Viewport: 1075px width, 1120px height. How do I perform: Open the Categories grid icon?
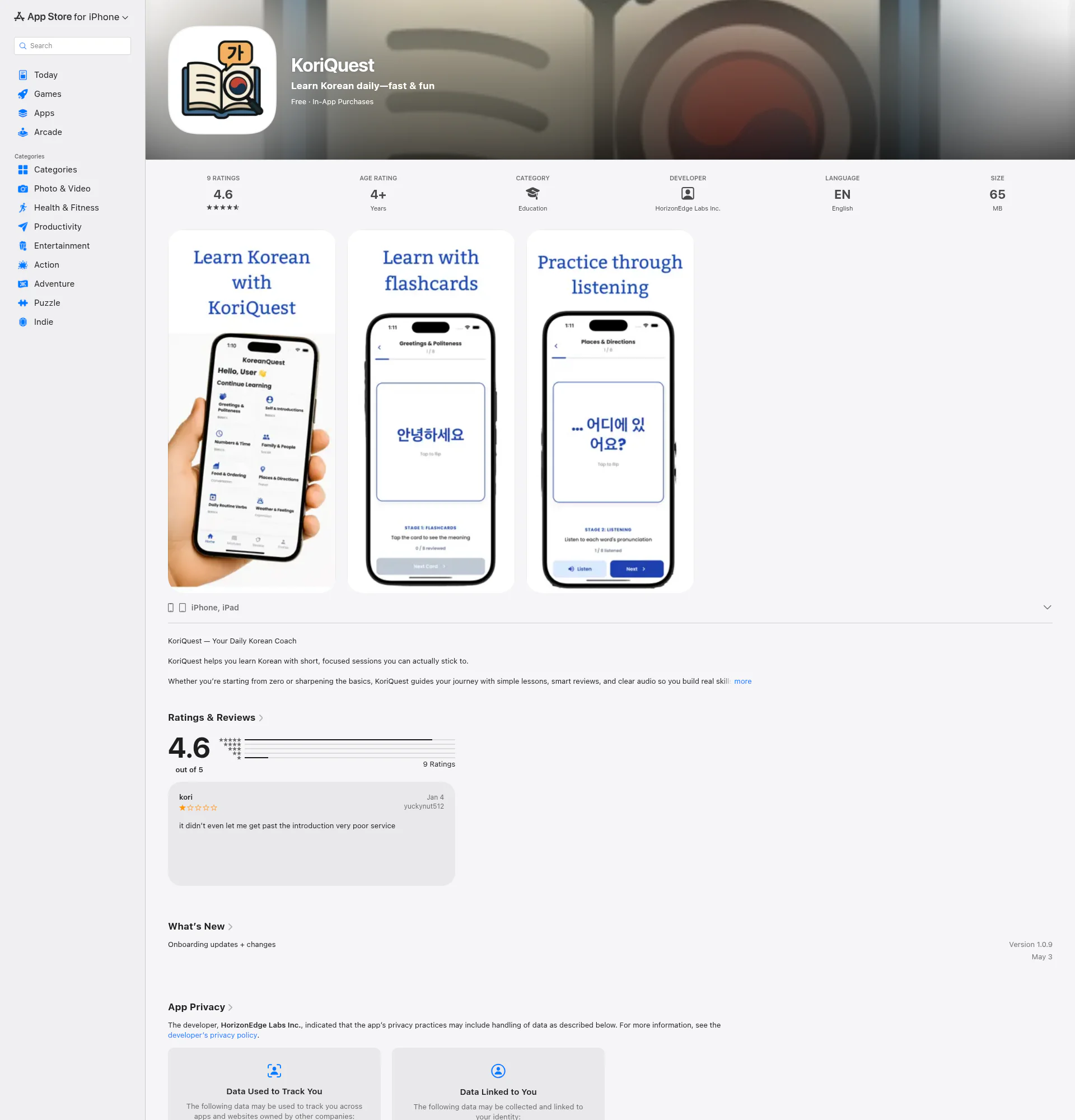[x=23, y=170]
